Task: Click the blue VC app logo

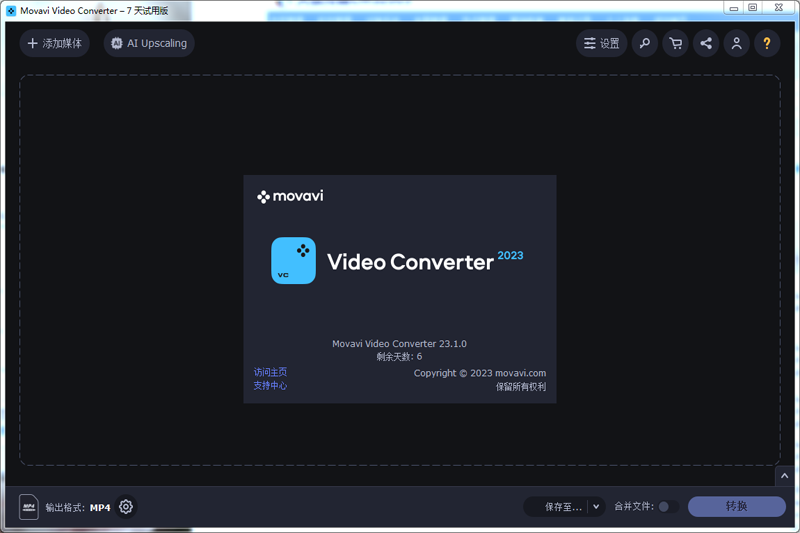Action: tap(293, 261)
